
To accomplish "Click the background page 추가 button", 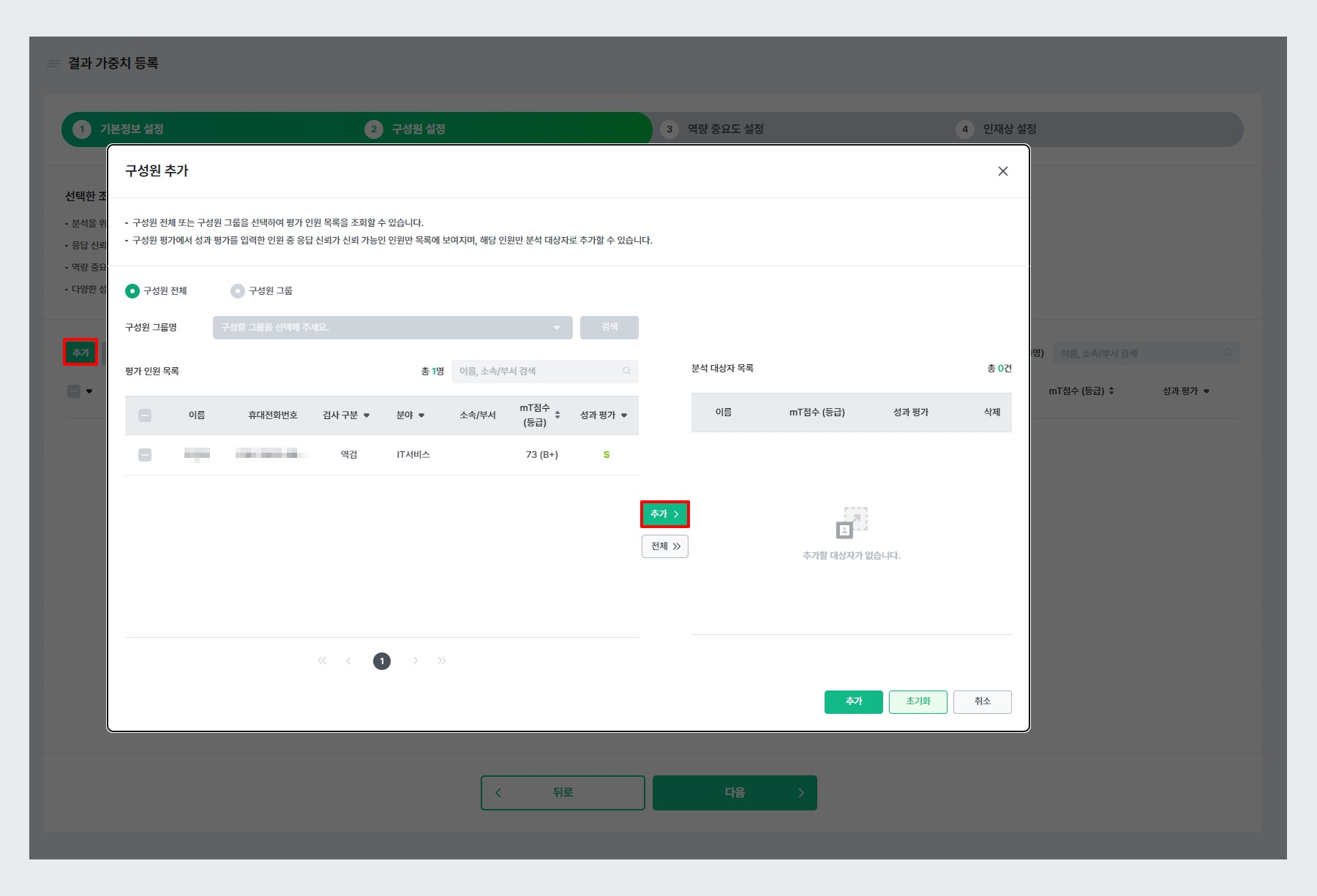I will pyautogui.click(x=80, y=353).
